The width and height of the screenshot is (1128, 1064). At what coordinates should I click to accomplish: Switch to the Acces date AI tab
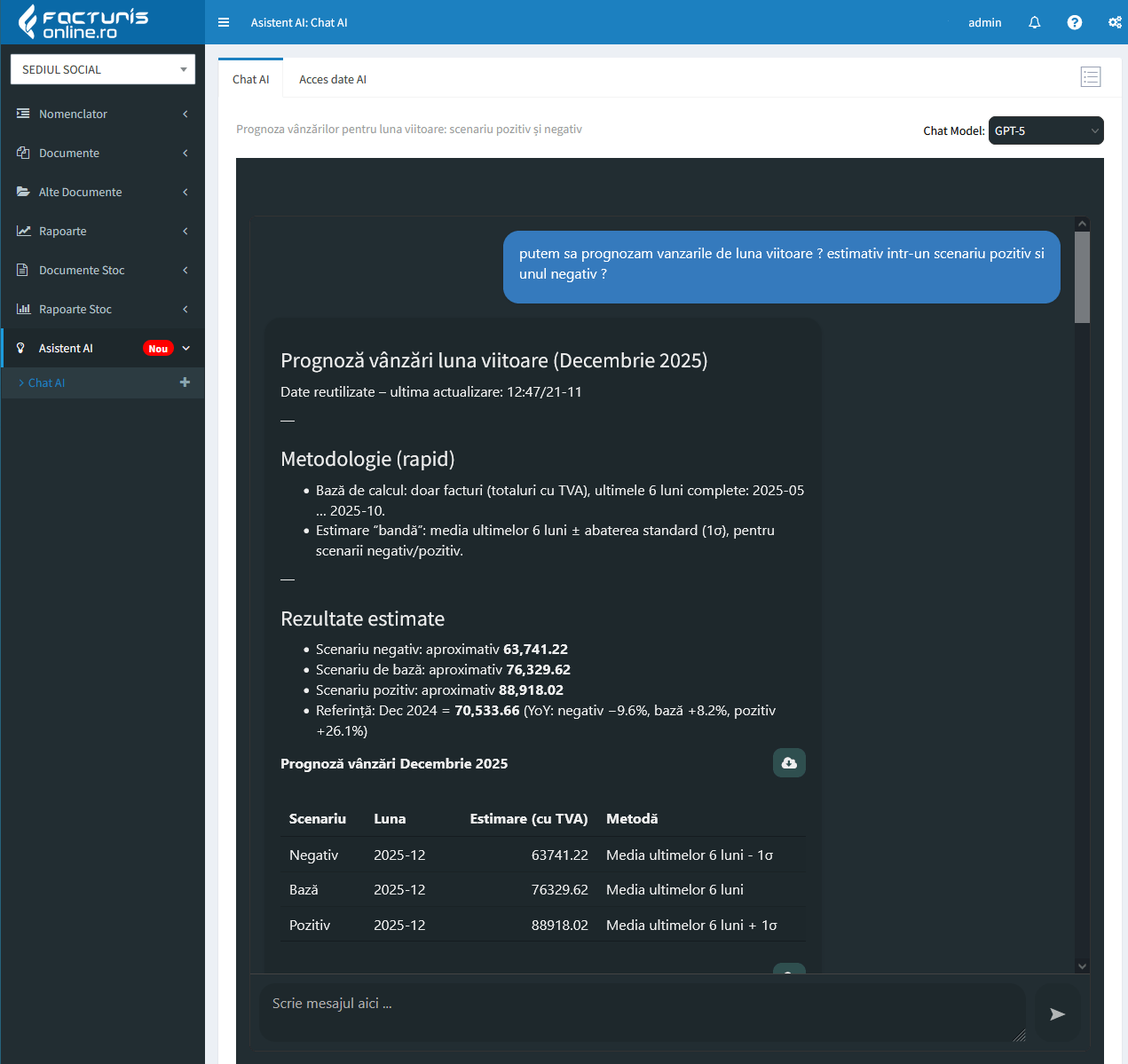pos(332,80)
